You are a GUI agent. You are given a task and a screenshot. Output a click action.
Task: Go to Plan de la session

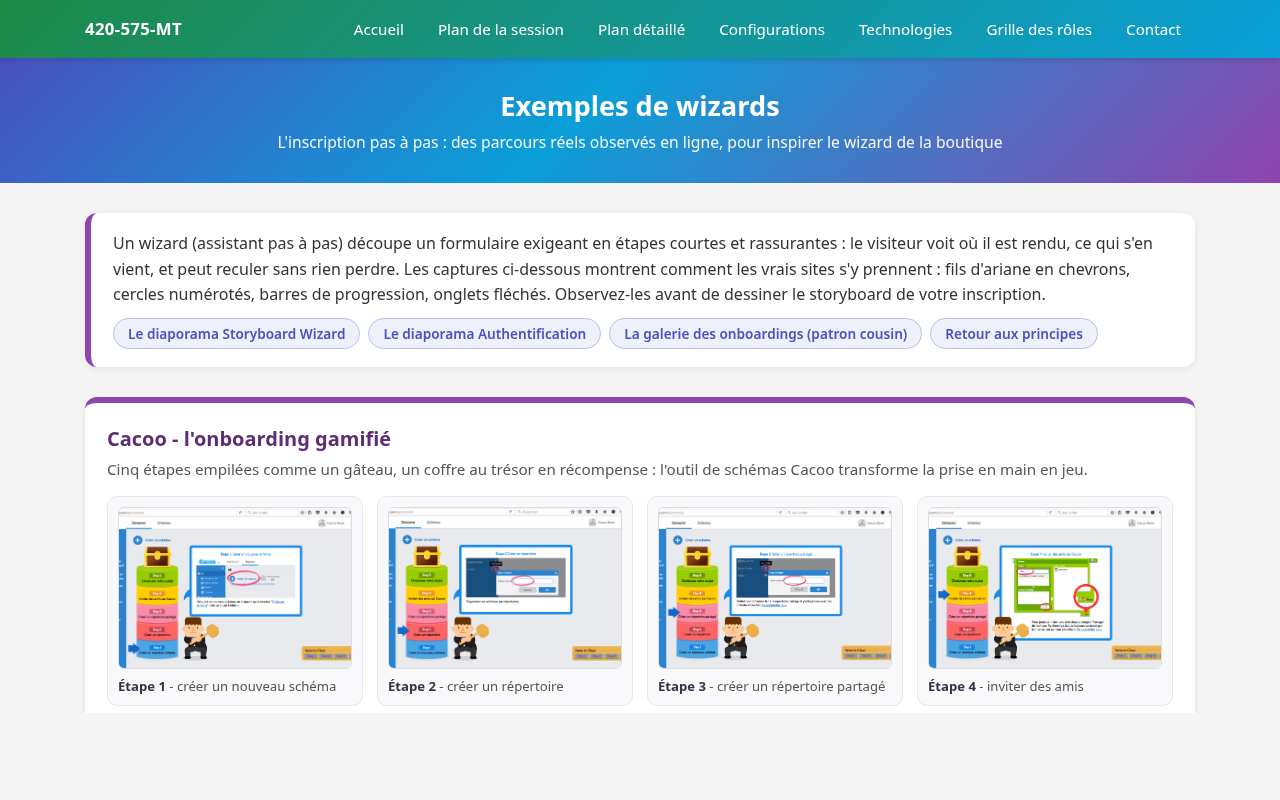coord(501,29)
